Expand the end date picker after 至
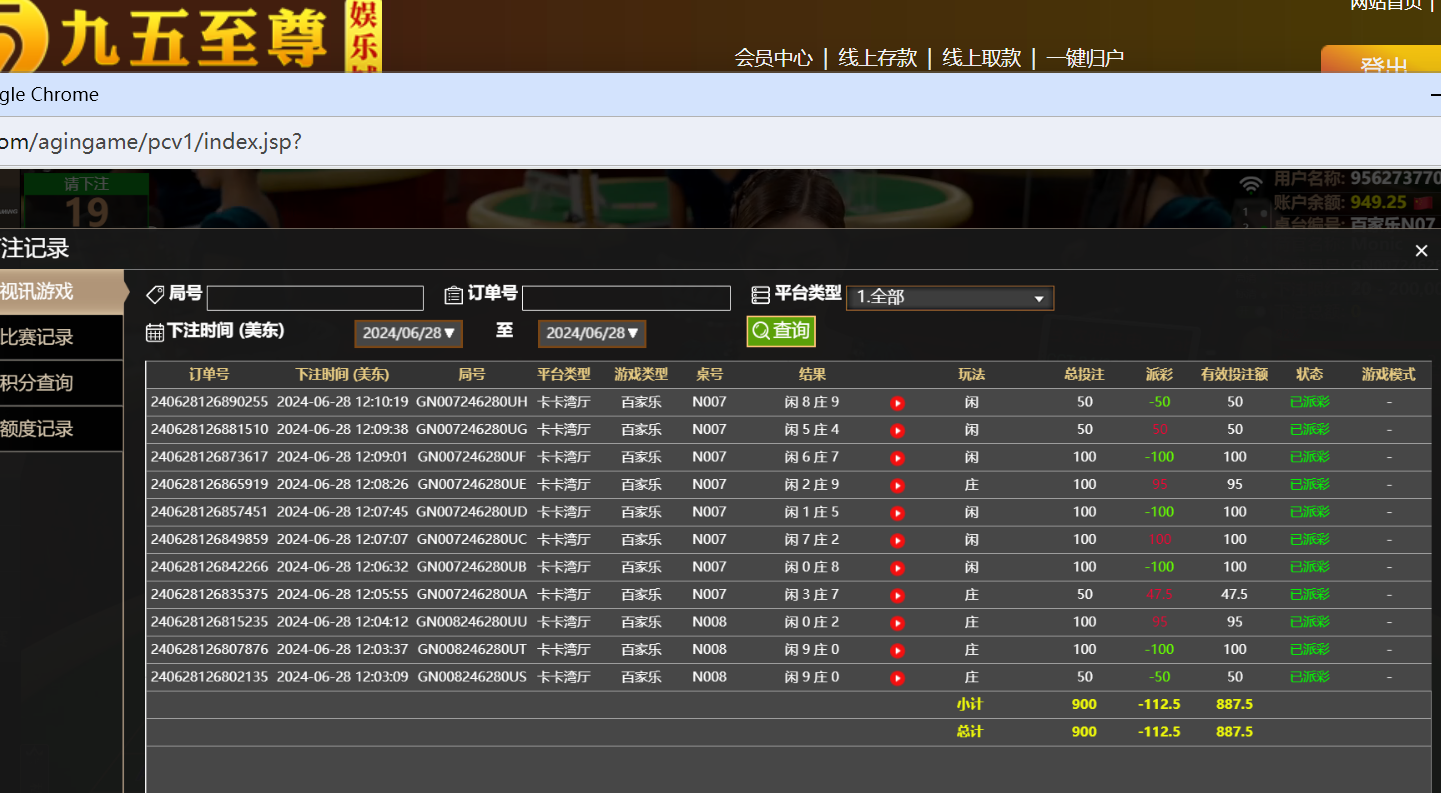The height and width of the screenshot is (793, 1441). click(x=592, y=333)
